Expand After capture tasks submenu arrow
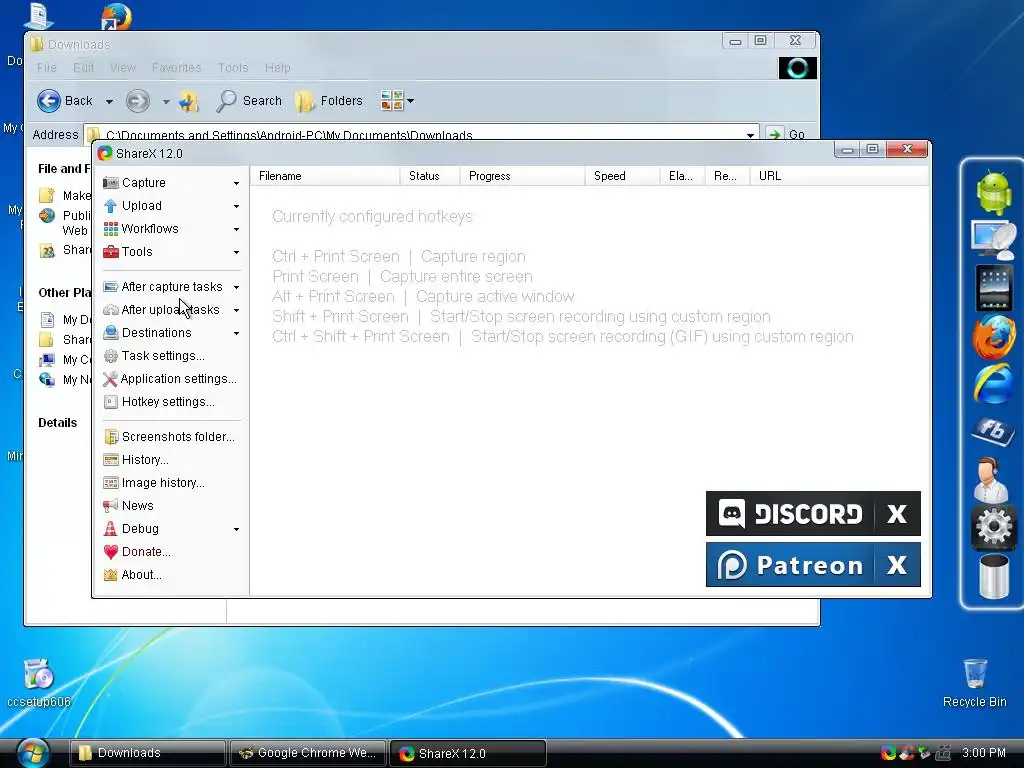The image size is (1024, 768). tap(236, 287)
